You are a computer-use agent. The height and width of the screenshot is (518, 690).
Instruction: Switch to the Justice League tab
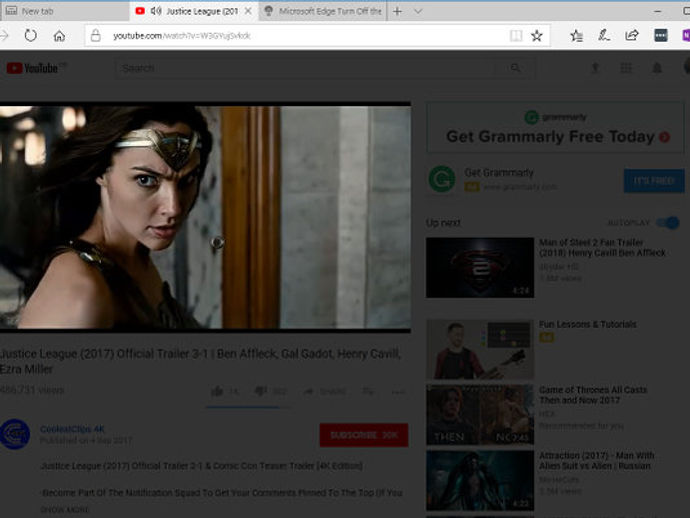(x=194, y=11)
